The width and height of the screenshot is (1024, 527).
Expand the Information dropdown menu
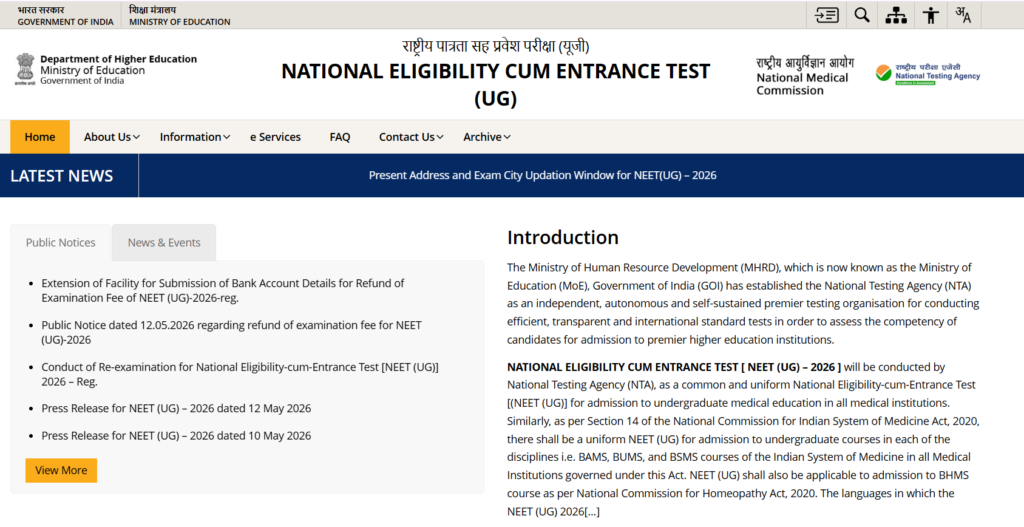[195, 136]
